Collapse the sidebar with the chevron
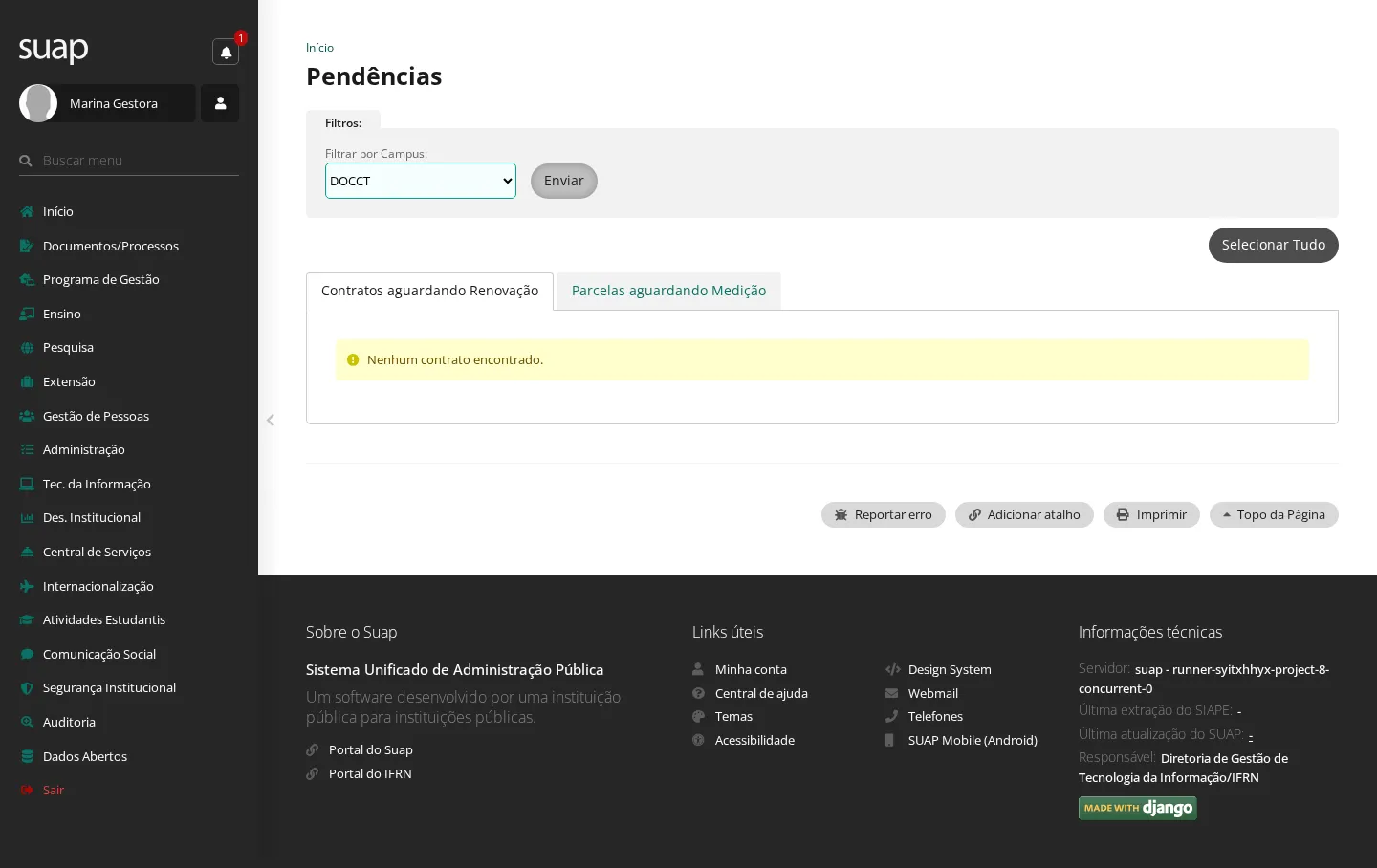Image resolution: width=1377 pixels, height=868 pixels. [x=271, y=420]
